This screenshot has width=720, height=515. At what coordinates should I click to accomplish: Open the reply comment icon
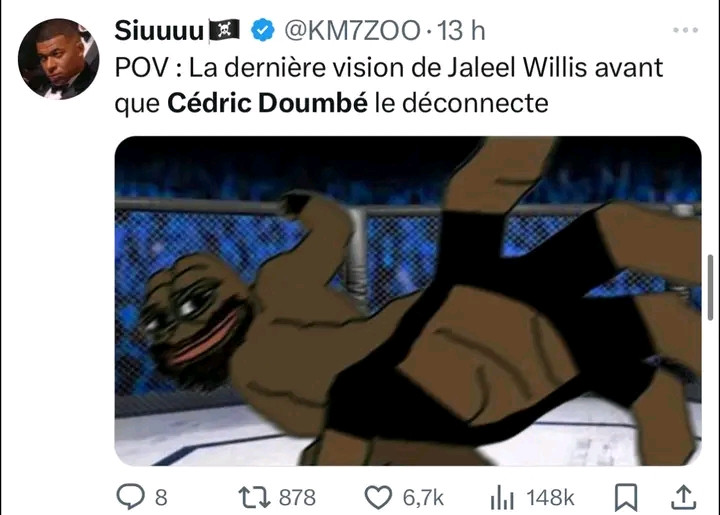(x=130, y=497)
